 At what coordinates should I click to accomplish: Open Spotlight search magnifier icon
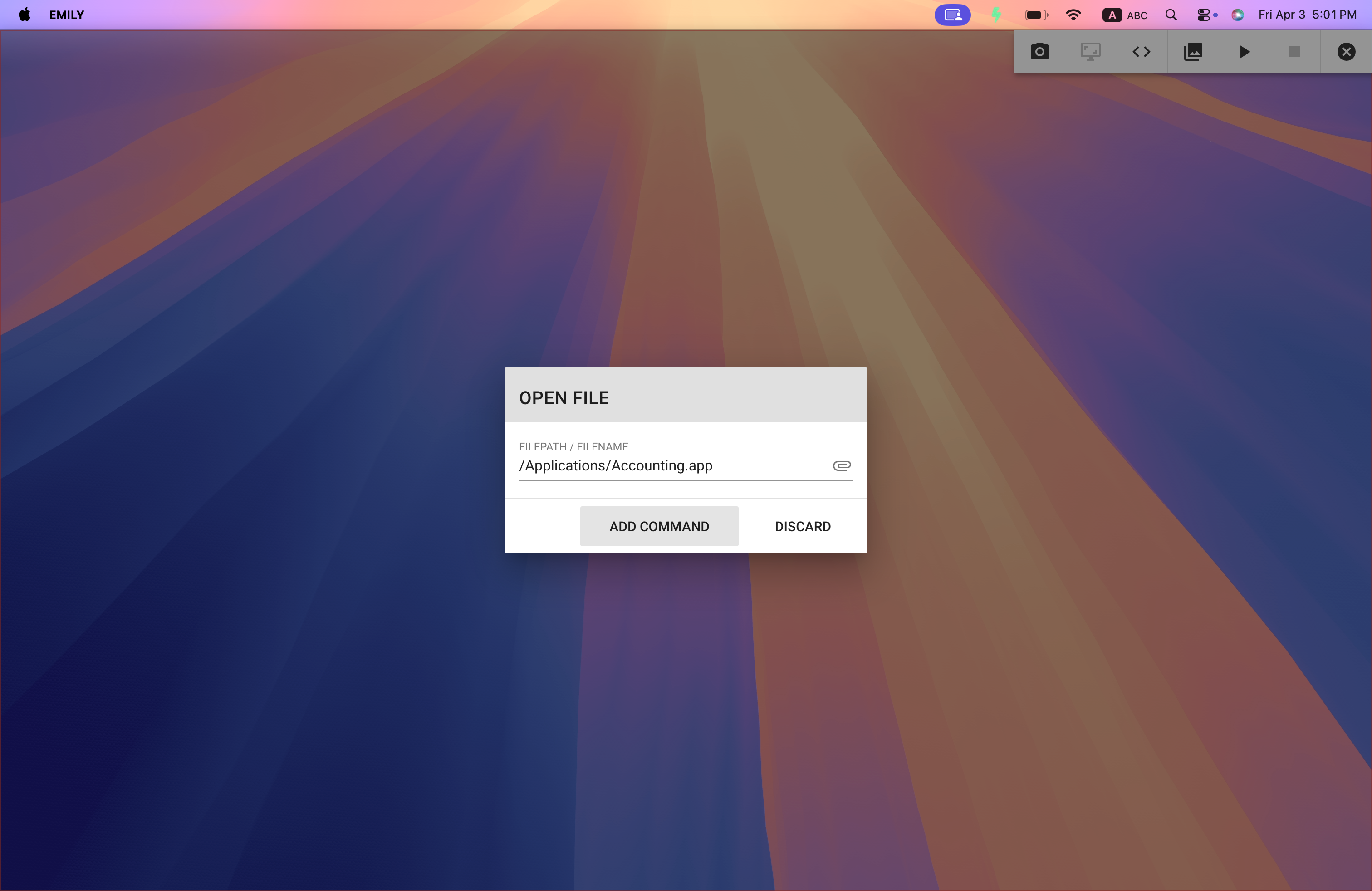(x=1171, y=15)
